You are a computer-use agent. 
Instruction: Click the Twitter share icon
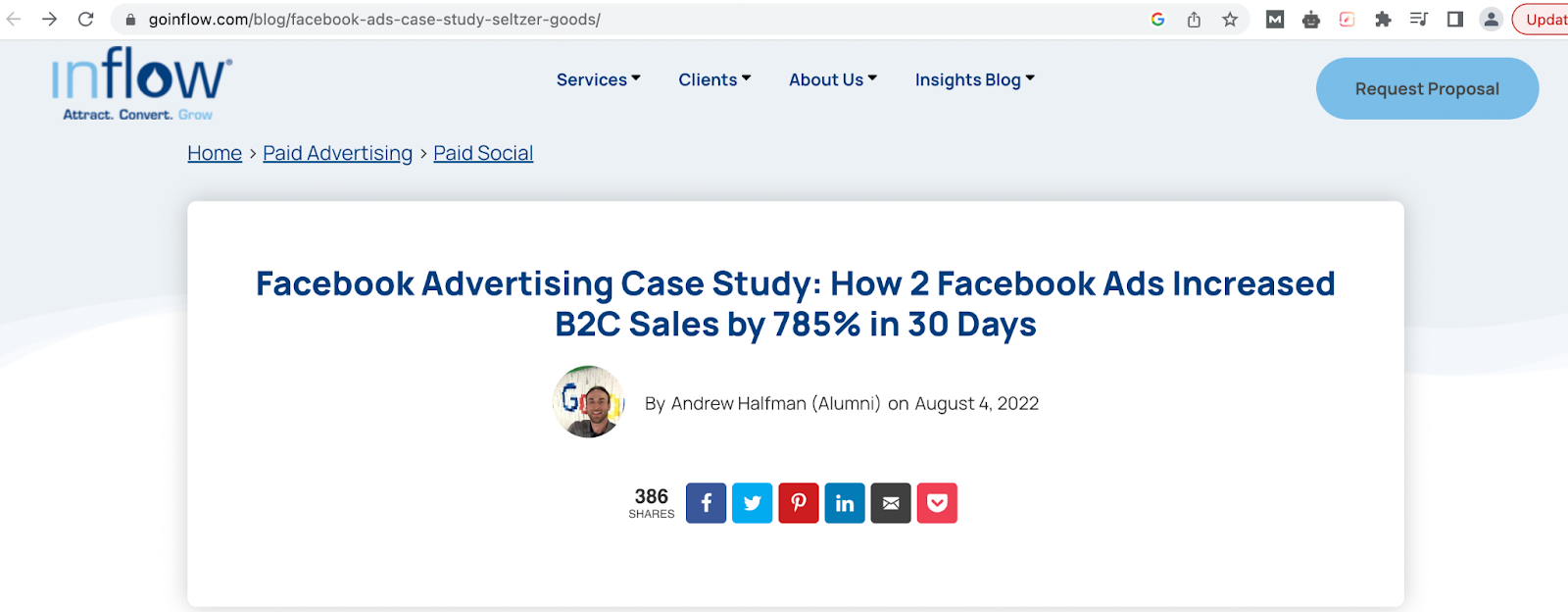[x=752, y=503]
